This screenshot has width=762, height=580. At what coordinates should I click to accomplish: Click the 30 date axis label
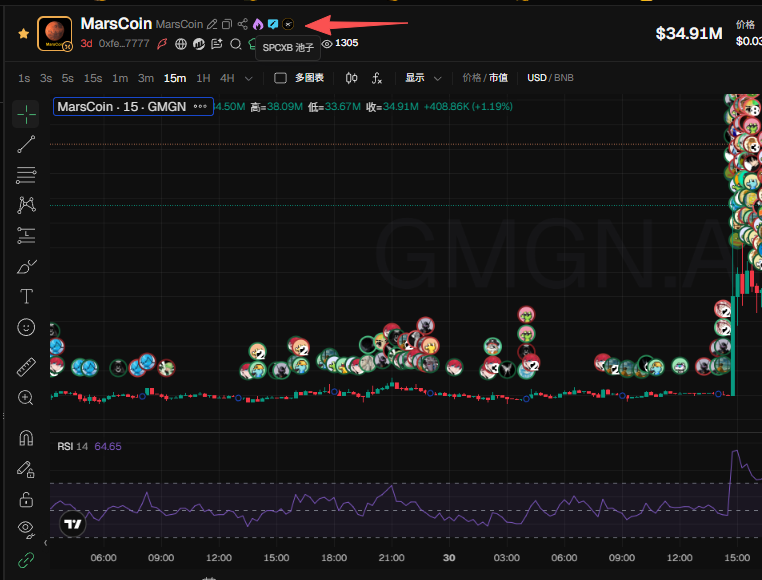(x=449, y=558)
